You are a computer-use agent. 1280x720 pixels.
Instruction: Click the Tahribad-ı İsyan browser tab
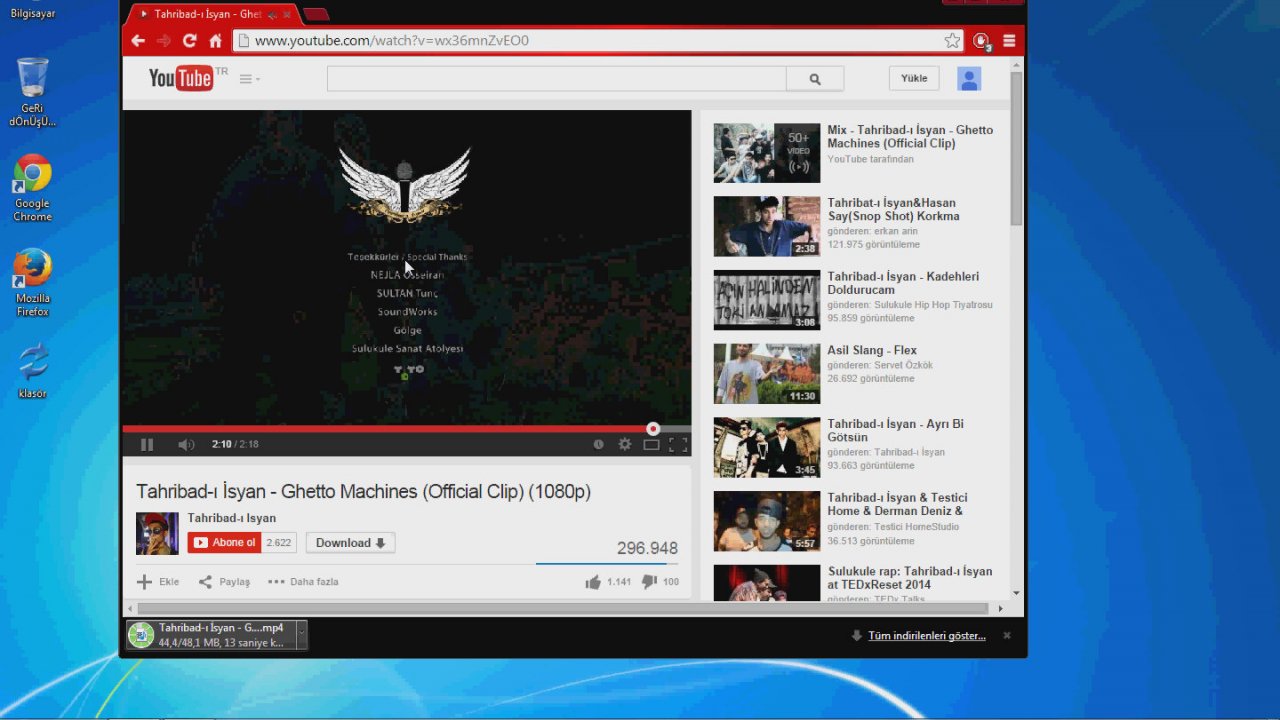[x=210, y=14]
